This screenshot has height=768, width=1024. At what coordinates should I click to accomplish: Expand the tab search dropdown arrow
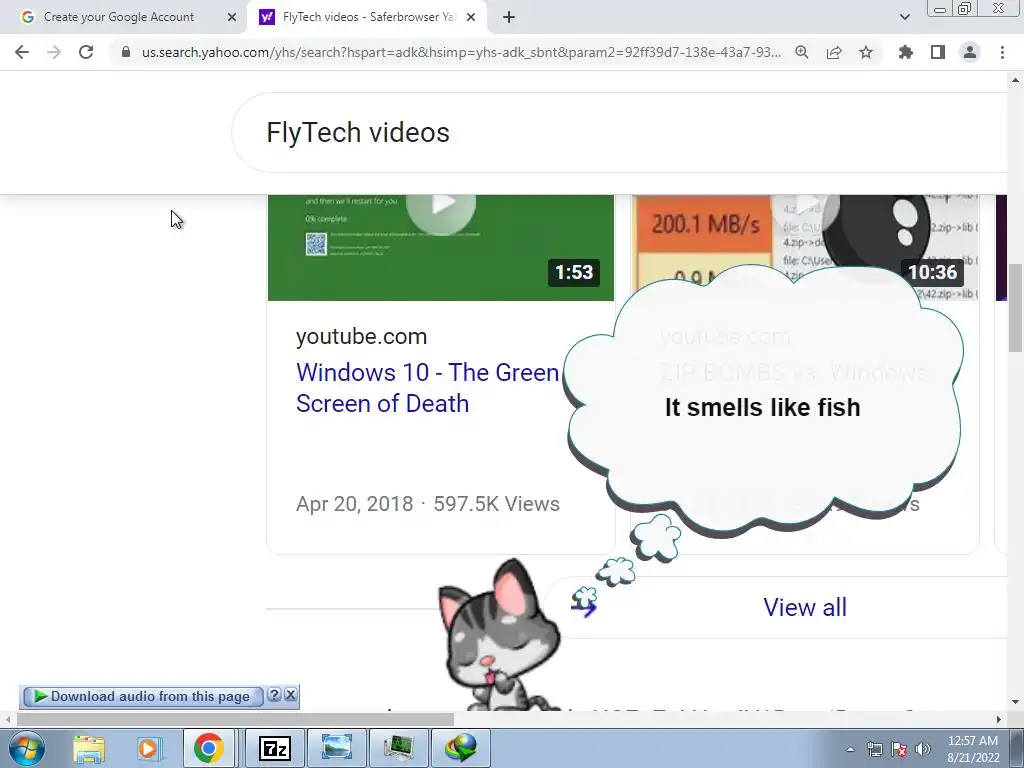(x=904, y=17)
